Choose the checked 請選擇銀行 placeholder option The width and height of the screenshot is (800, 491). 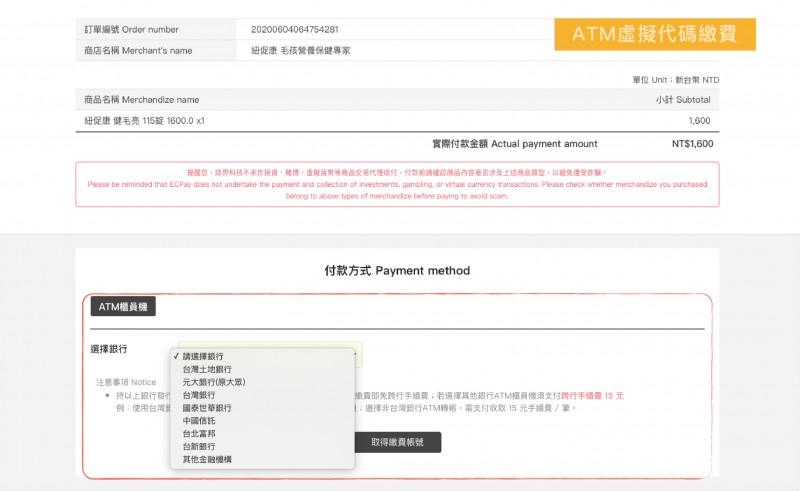[x=203, y=356]
